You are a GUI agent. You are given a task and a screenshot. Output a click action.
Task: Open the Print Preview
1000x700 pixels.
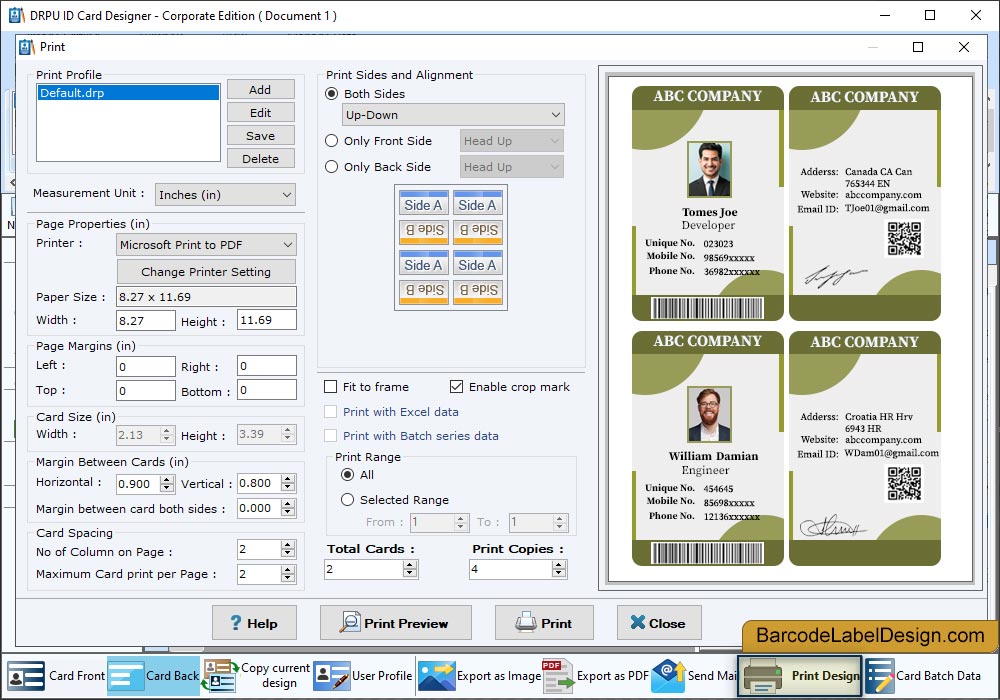[x=395, y=623]
